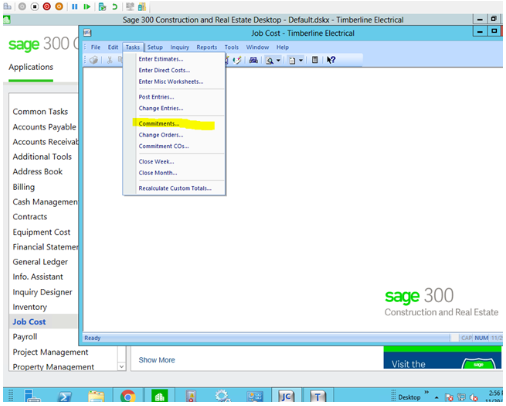The image size is (506, 406).
Task: Click the magnifier inquiry icon in toolbar
Action: (x=270, y=60)
